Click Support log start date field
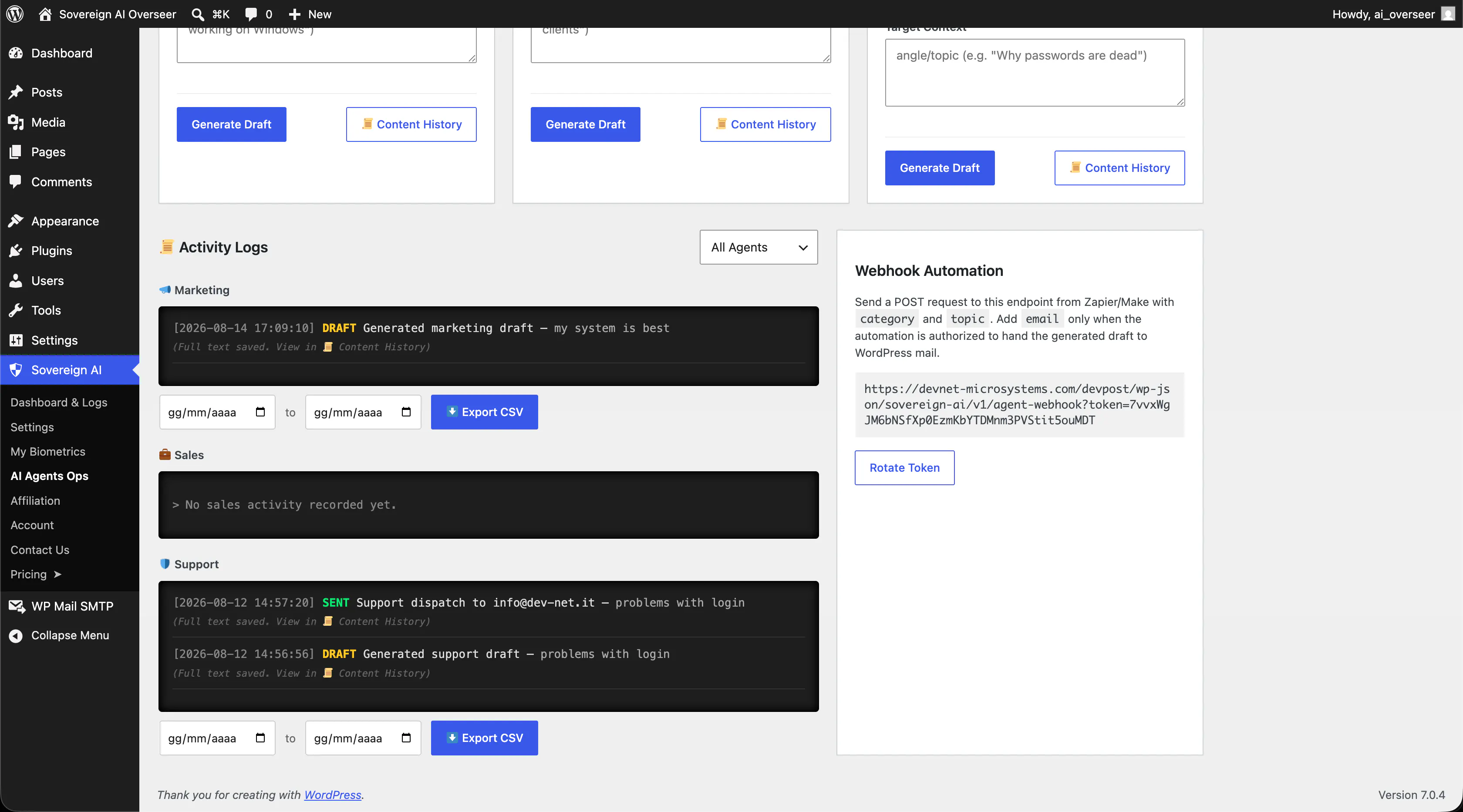The image size is (1463, 812). (x=217, y=738)
